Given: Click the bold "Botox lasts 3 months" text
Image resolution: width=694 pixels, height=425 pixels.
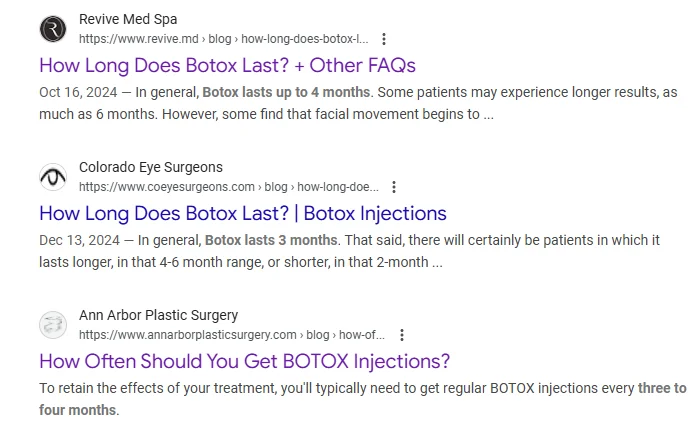Looking at the screenshot, I should coord(271,240).
